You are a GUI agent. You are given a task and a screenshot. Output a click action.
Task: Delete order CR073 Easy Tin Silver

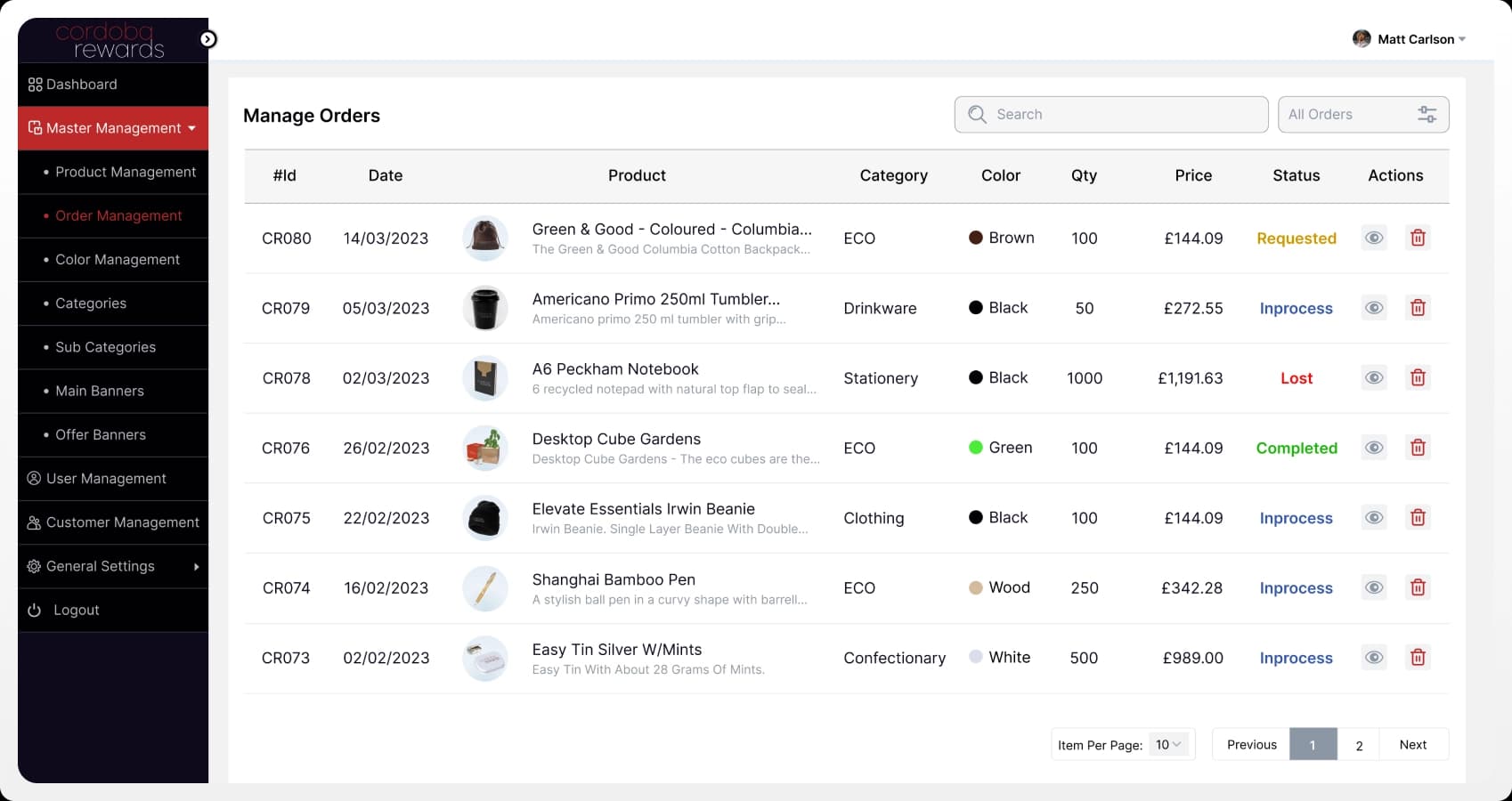(1418, 658)
